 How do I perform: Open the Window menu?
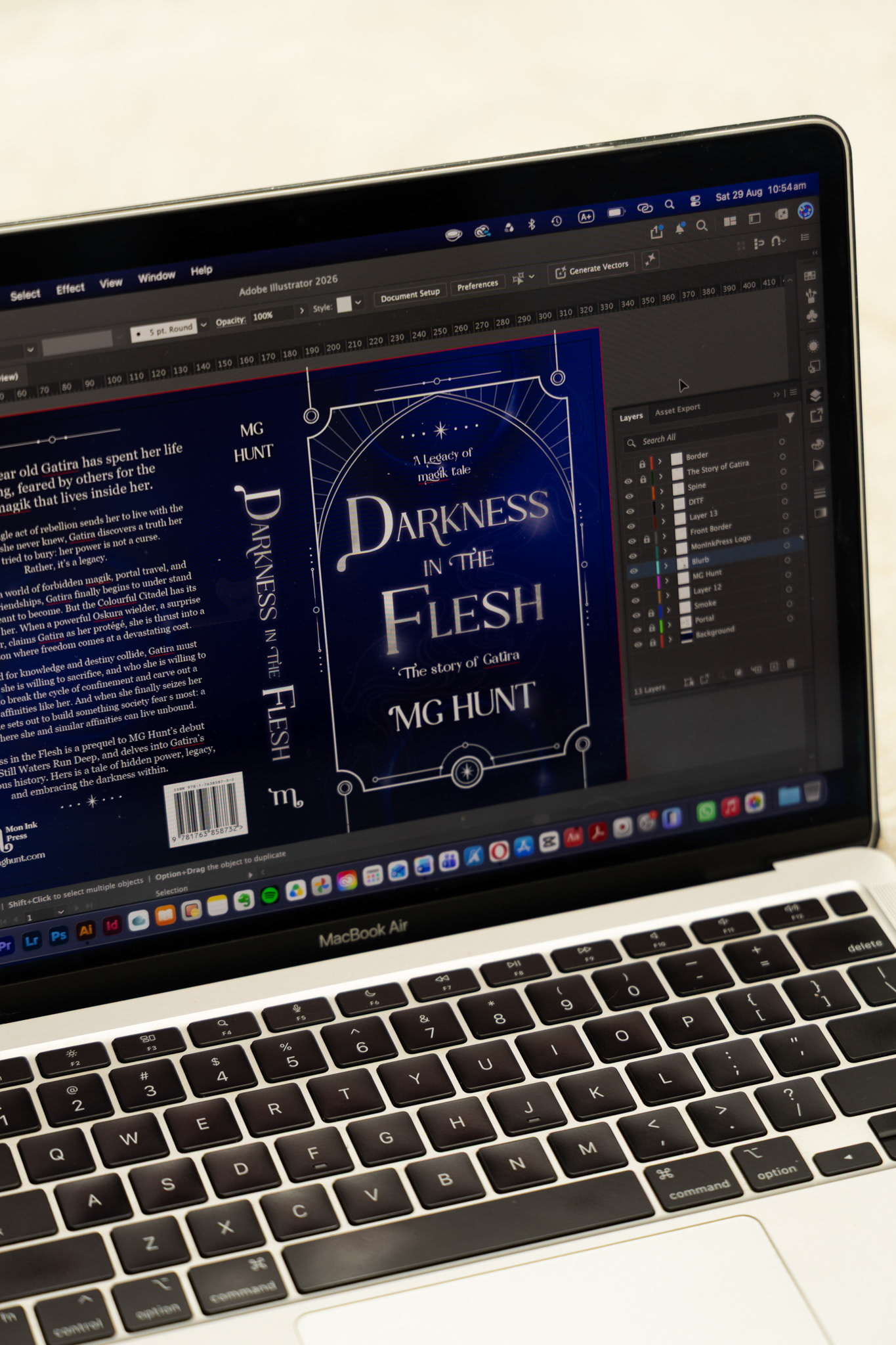tap(156, 277)
